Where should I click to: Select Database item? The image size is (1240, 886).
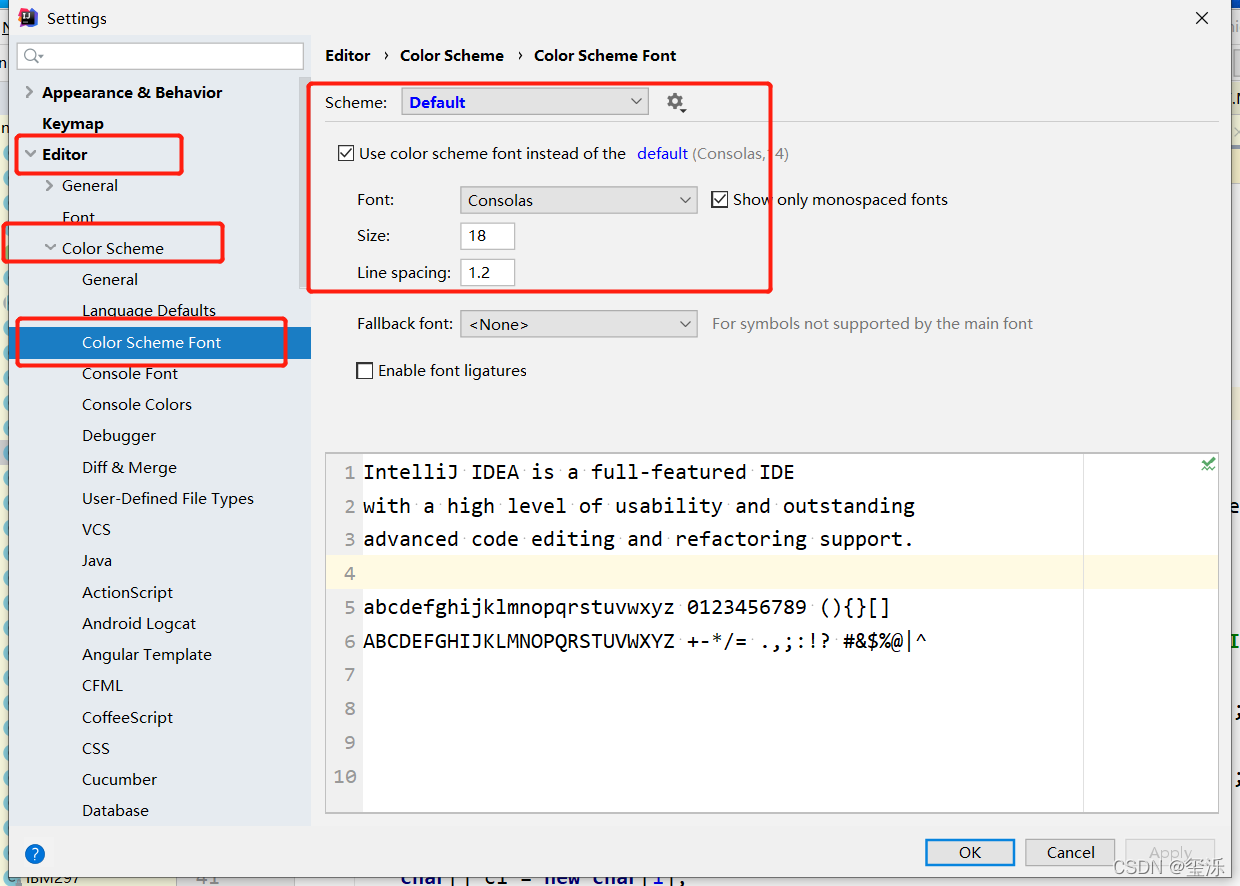coord(115,811)
